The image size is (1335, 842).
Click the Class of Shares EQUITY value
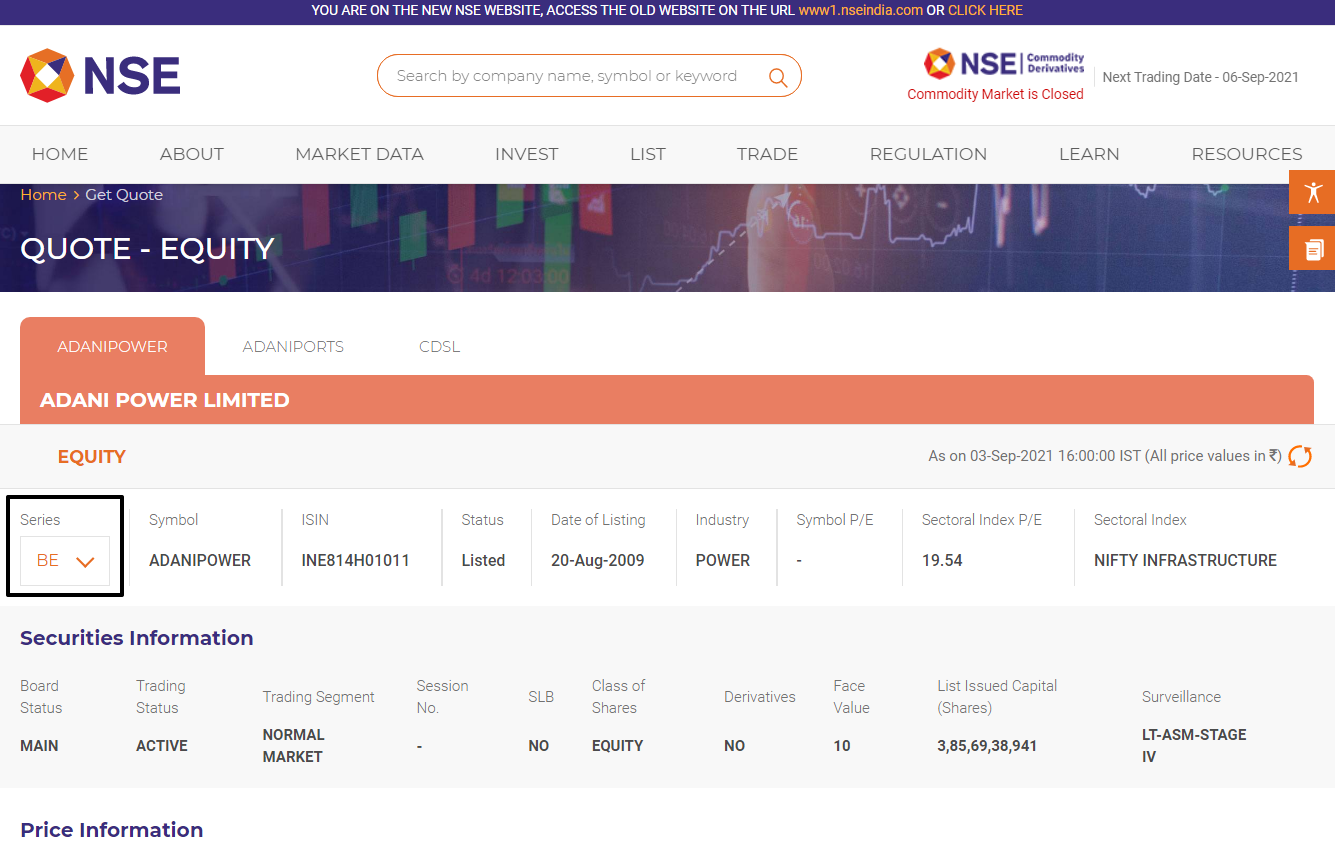(x=618, y=745)
